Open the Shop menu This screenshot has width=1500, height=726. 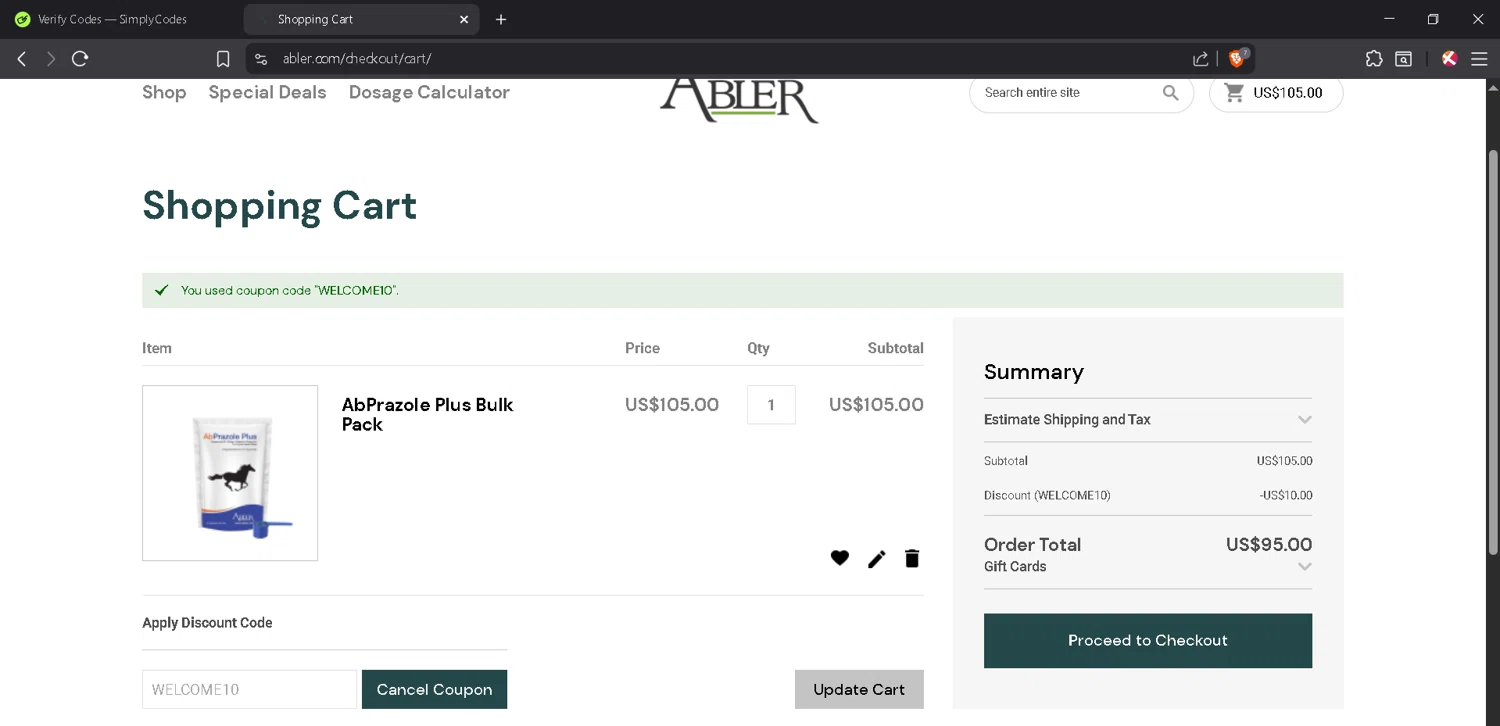[164, 92]
